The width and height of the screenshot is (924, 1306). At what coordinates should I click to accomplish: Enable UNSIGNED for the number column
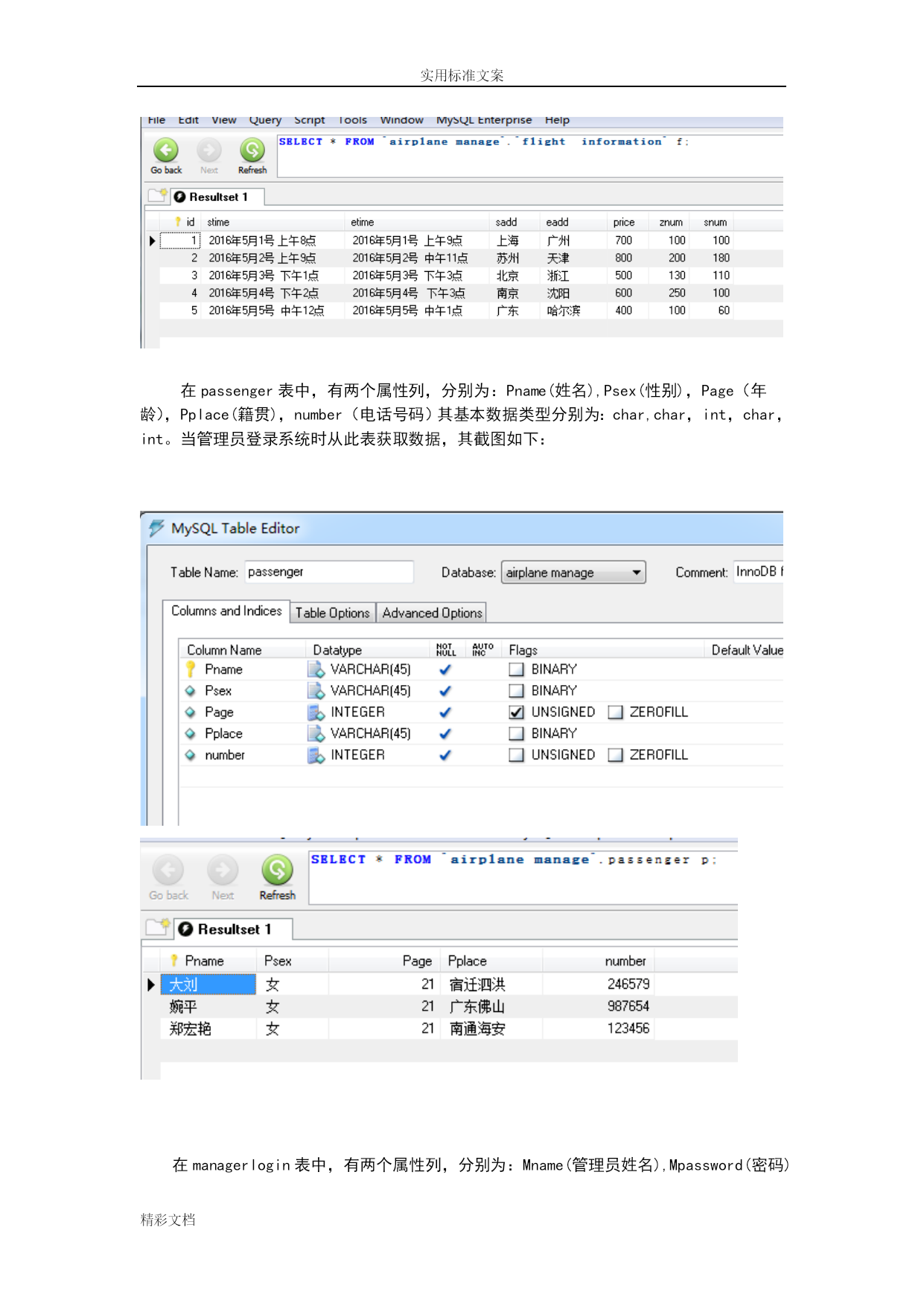click(x=516, y=755)
